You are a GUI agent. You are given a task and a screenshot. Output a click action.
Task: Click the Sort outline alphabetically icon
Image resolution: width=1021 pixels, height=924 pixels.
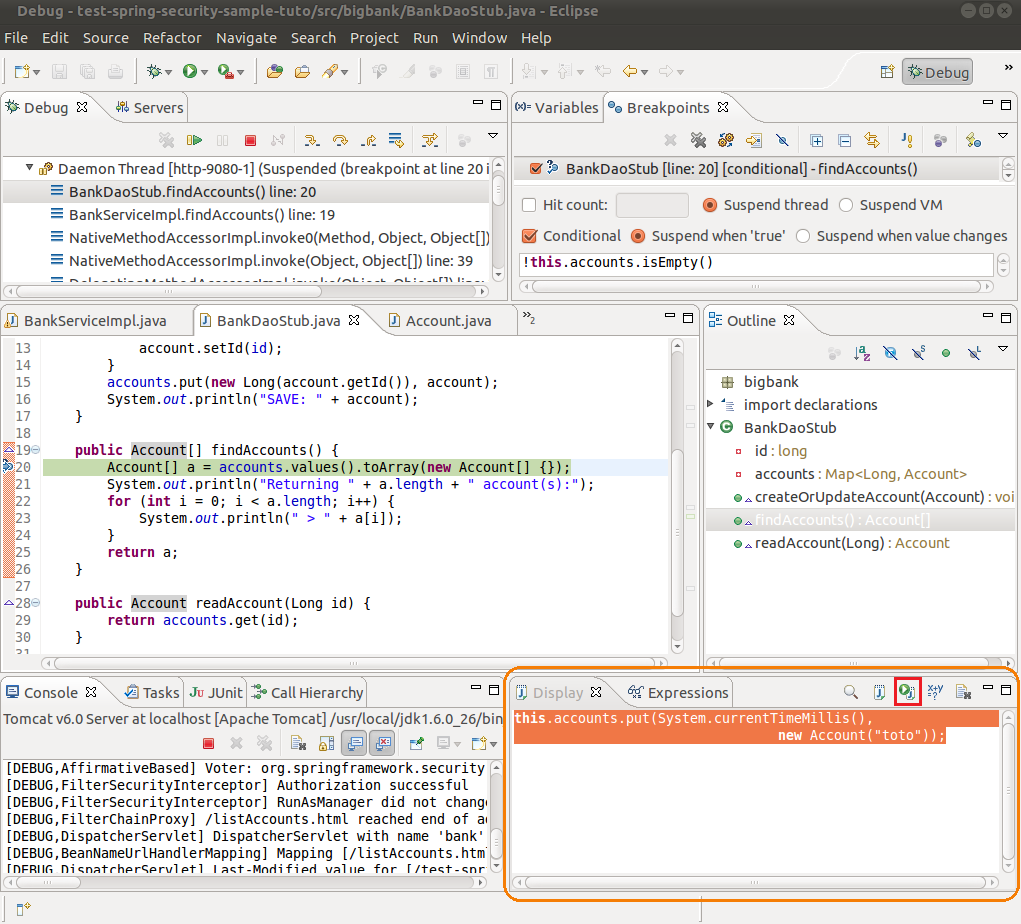862,354
